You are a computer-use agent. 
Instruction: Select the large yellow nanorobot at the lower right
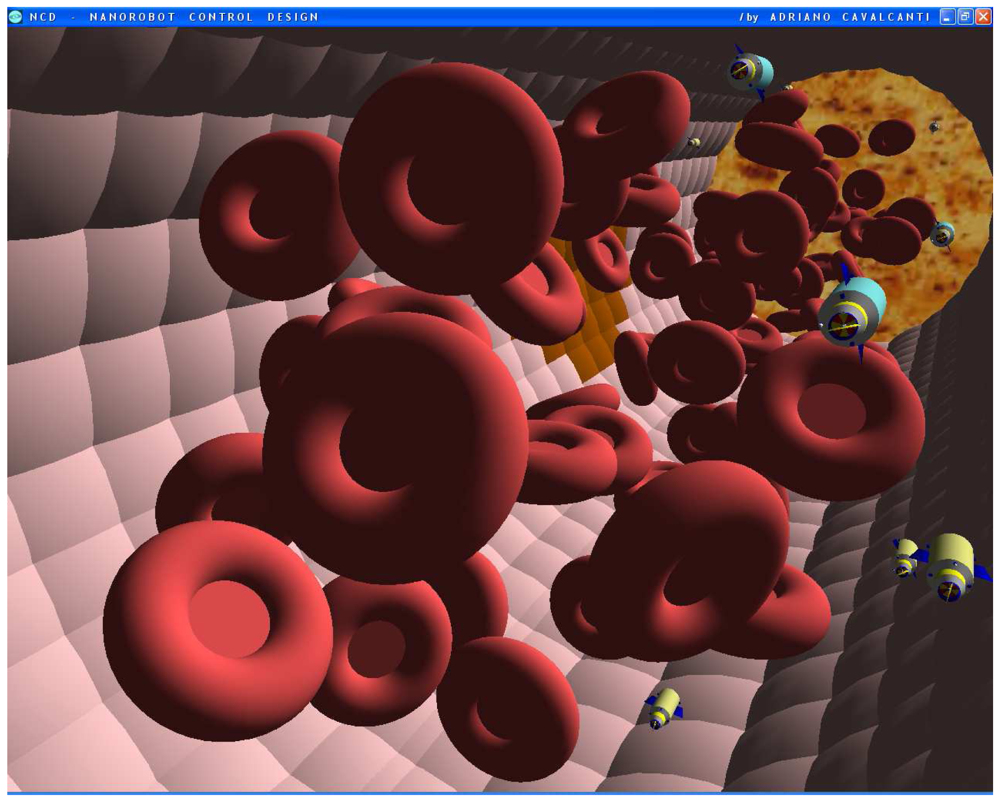coord(952,567)
